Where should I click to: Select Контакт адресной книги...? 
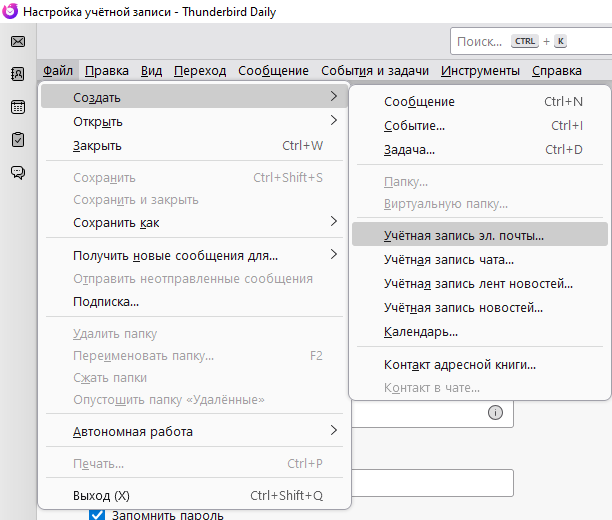(x=480, y=365)
